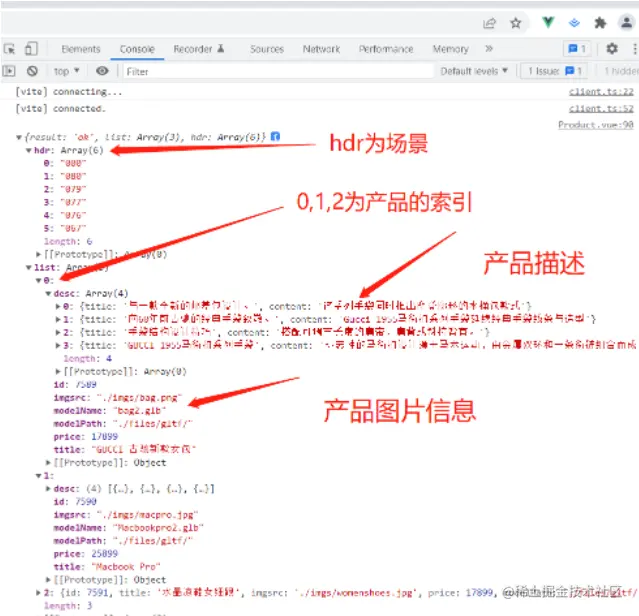Select the Console tab
The width and height of the screenshot is (639, 616).
(x=137, y=49)
